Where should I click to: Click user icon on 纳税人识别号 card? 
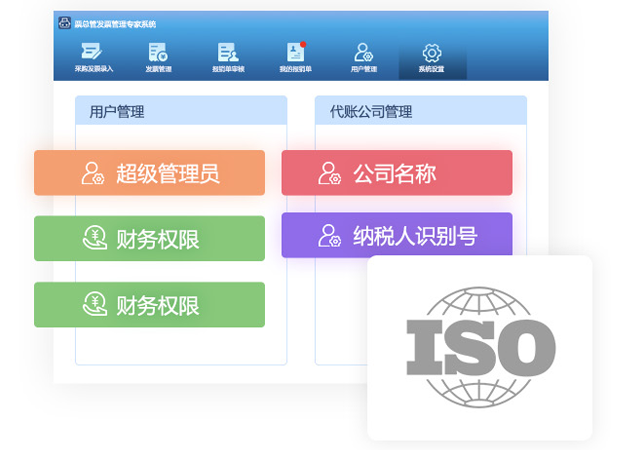point(329,236)
